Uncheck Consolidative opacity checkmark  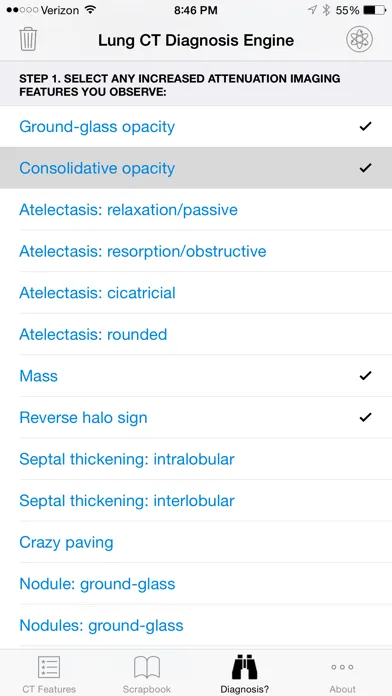pyautogui.click(x=365, y=168)
